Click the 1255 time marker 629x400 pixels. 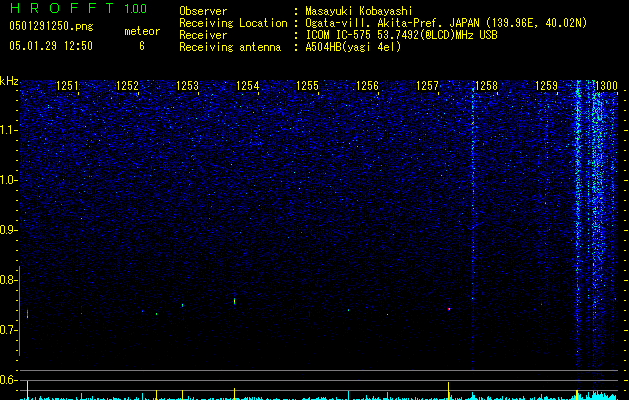307,86
